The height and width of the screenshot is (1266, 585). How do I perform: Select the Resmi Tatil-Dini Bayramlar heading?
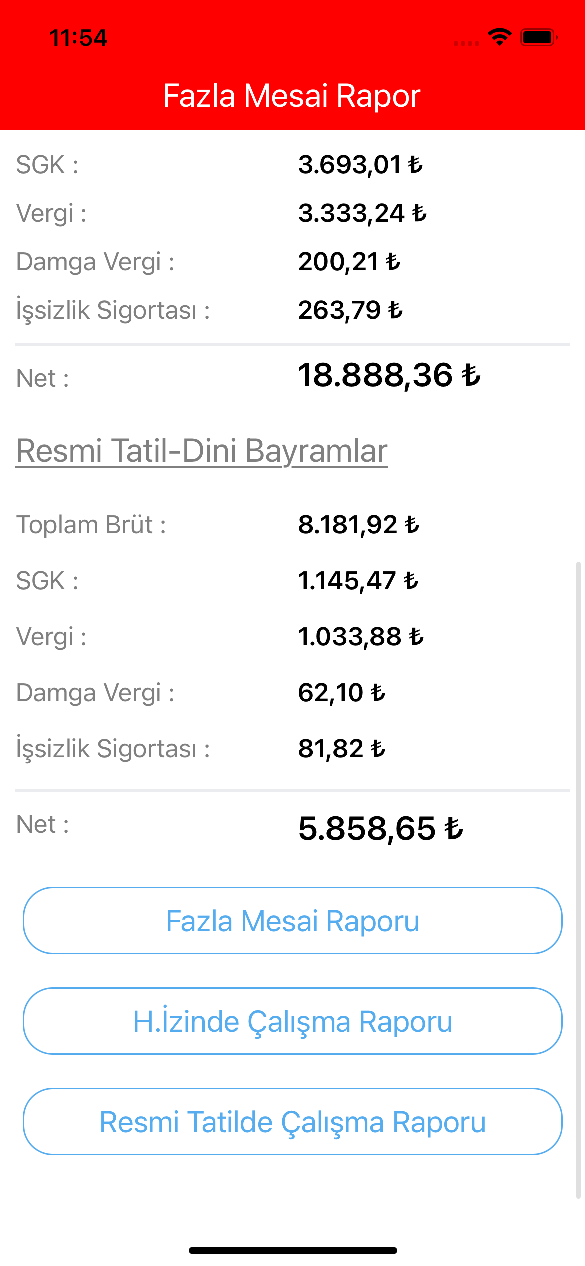pyautogui.click(x=202, y=451)
